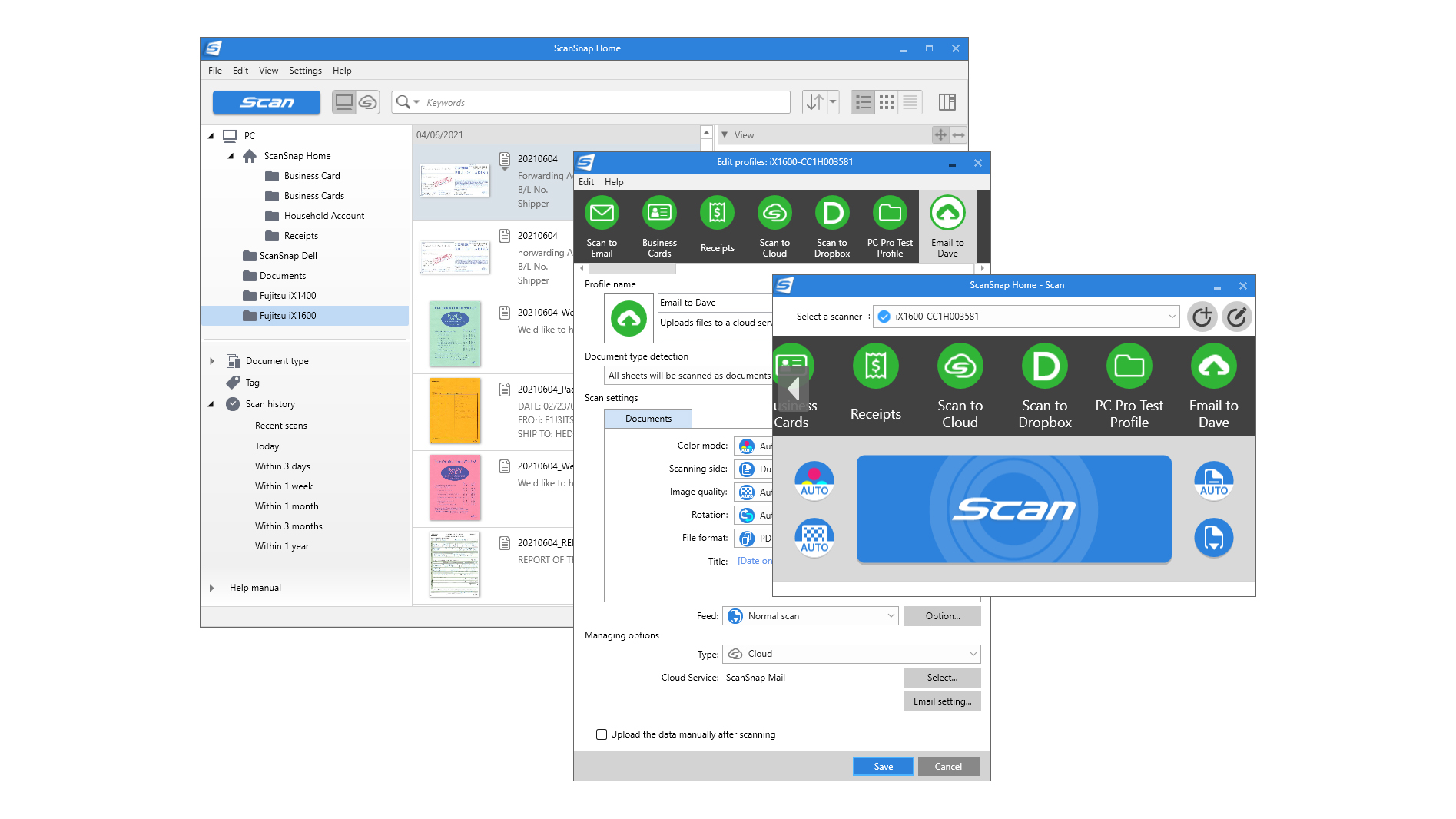This screenshot has width=1456, height=819.
Task: Click the Scan button in main window toolbar
Action: click(267, 102)
